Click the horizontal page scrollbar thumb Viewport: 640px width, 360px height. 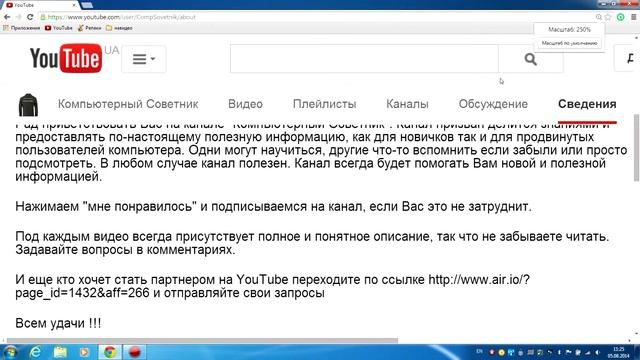pyautogui.click(x=202, y=340)
